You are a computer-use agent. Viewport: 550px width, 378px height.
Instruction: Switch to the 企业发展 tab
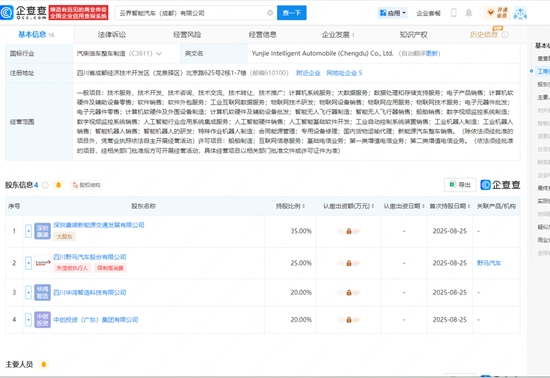tap(338, 34)
